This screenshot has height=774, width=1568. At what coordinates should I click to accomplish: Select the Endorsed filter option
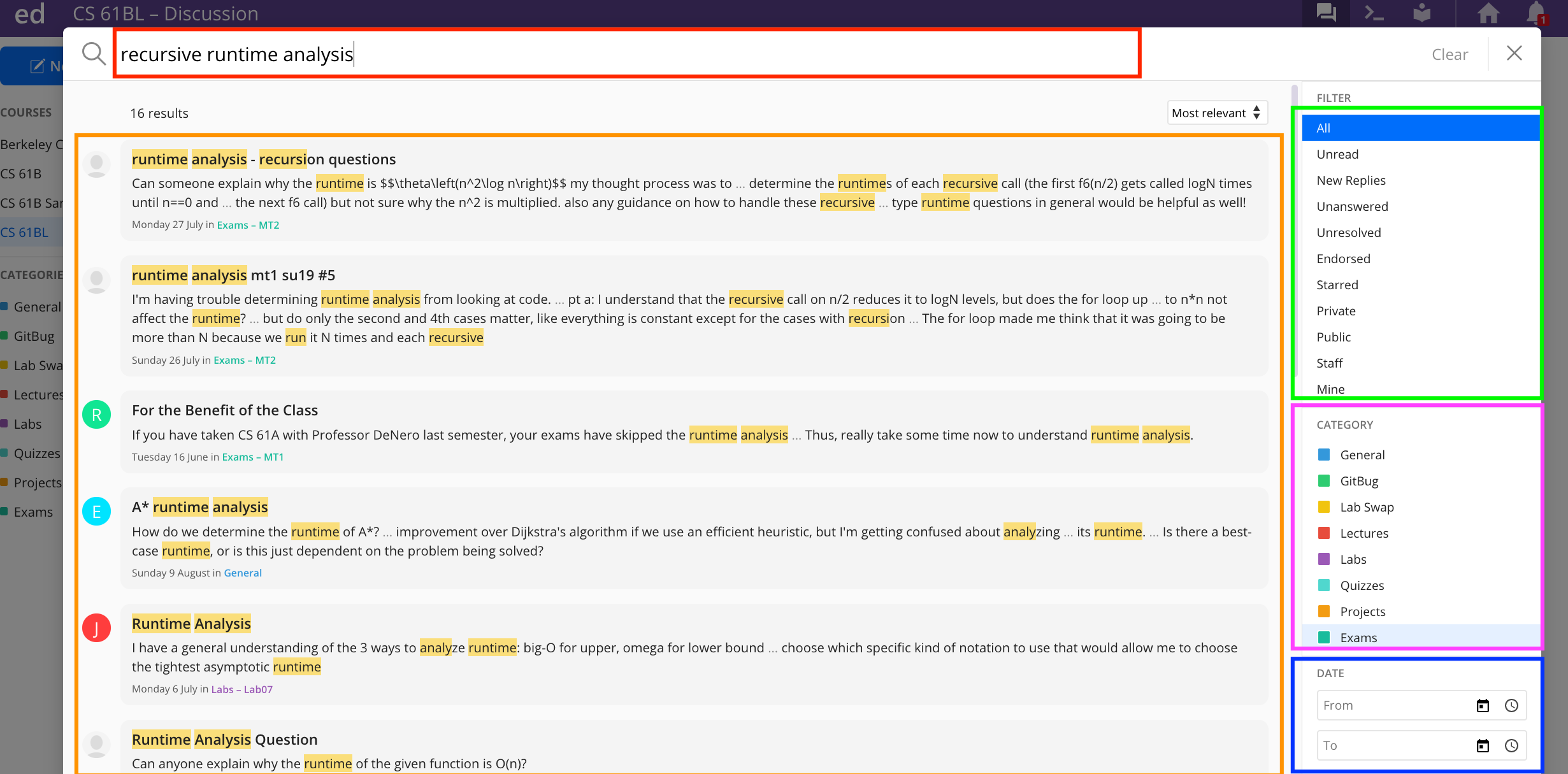1343,259
